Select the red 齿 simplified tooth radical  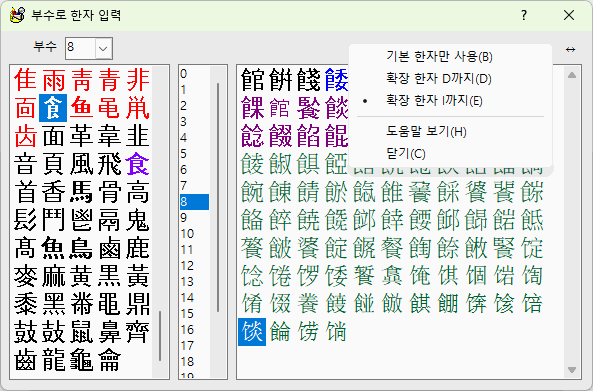pyautogui.click(x=25, y=136)
